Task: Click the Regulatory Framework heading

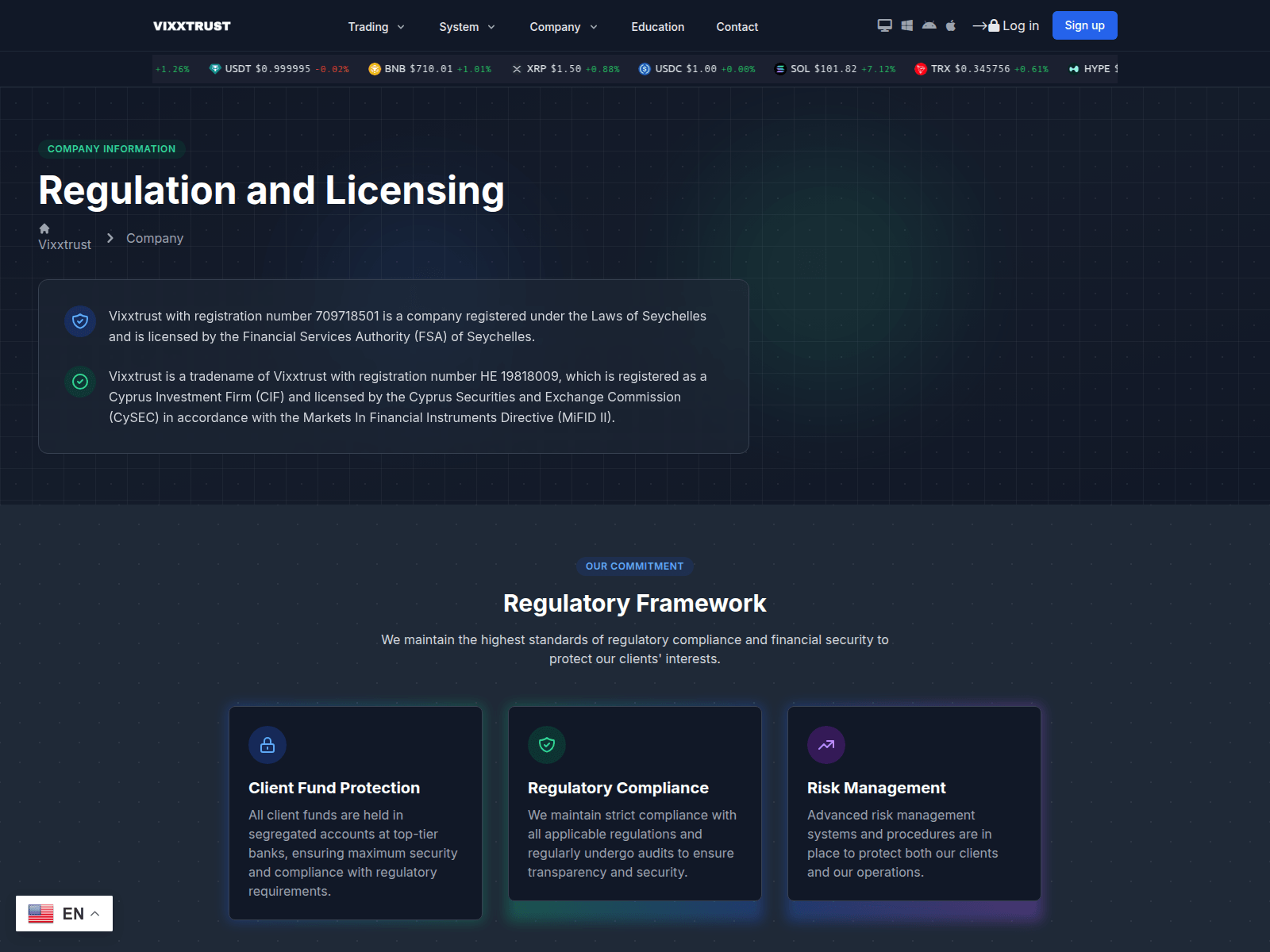Action: pyautogui.click(x=635, y=604)
